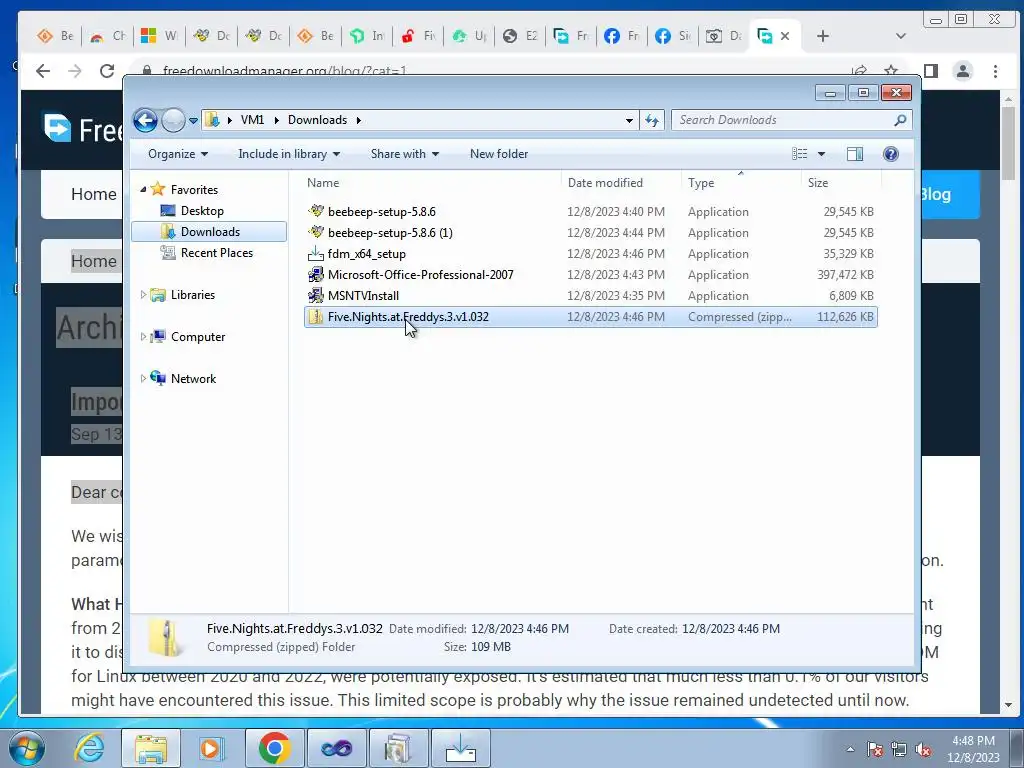Open the Organize menu
Screen dimensions: 1024x768
coord(178,154)
